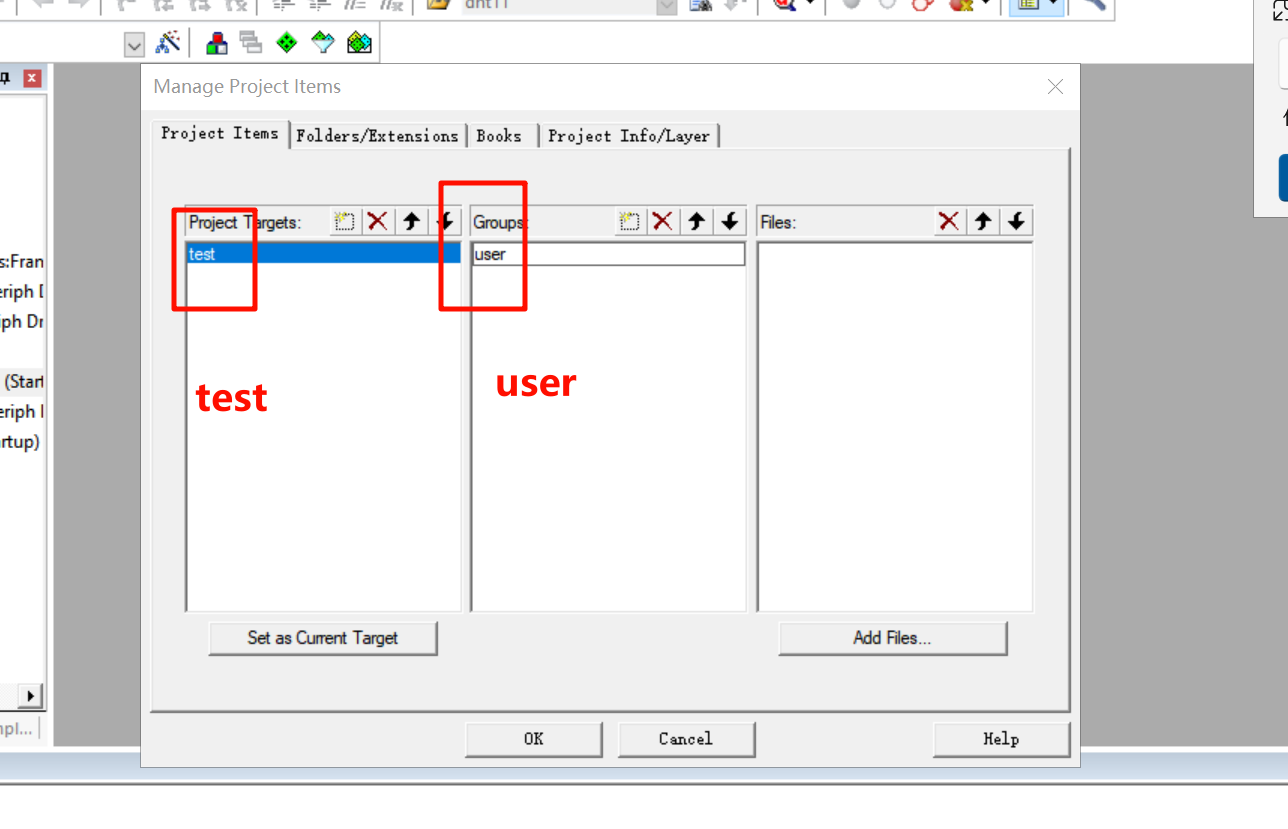Confirm the dialog with OK
This screenshot has width=1288, height=829.
point(534,739)
